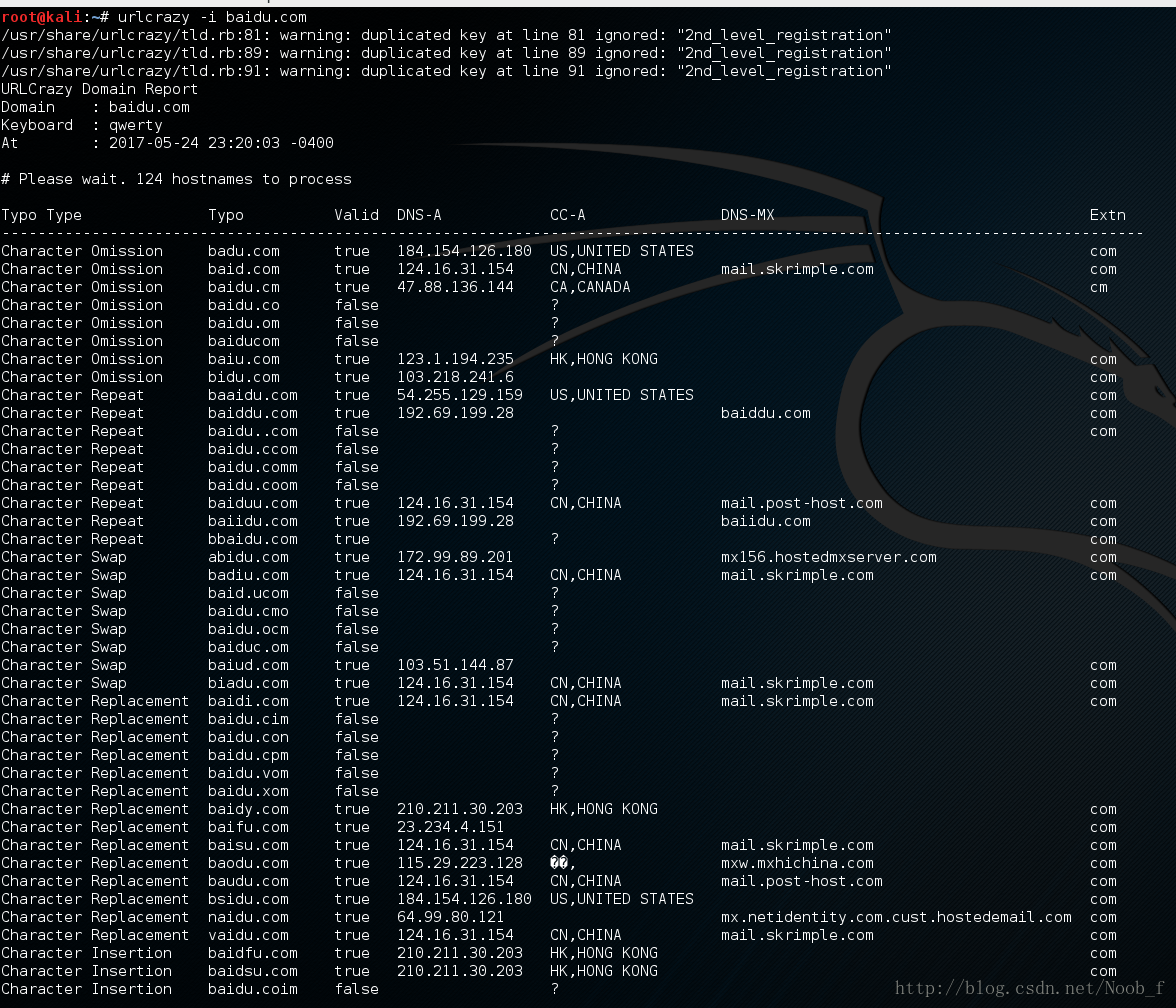Select MX record 'baiddu.com'
Image resolution: width=1176 pixels, height=1008 pixels.
[766, 412]
